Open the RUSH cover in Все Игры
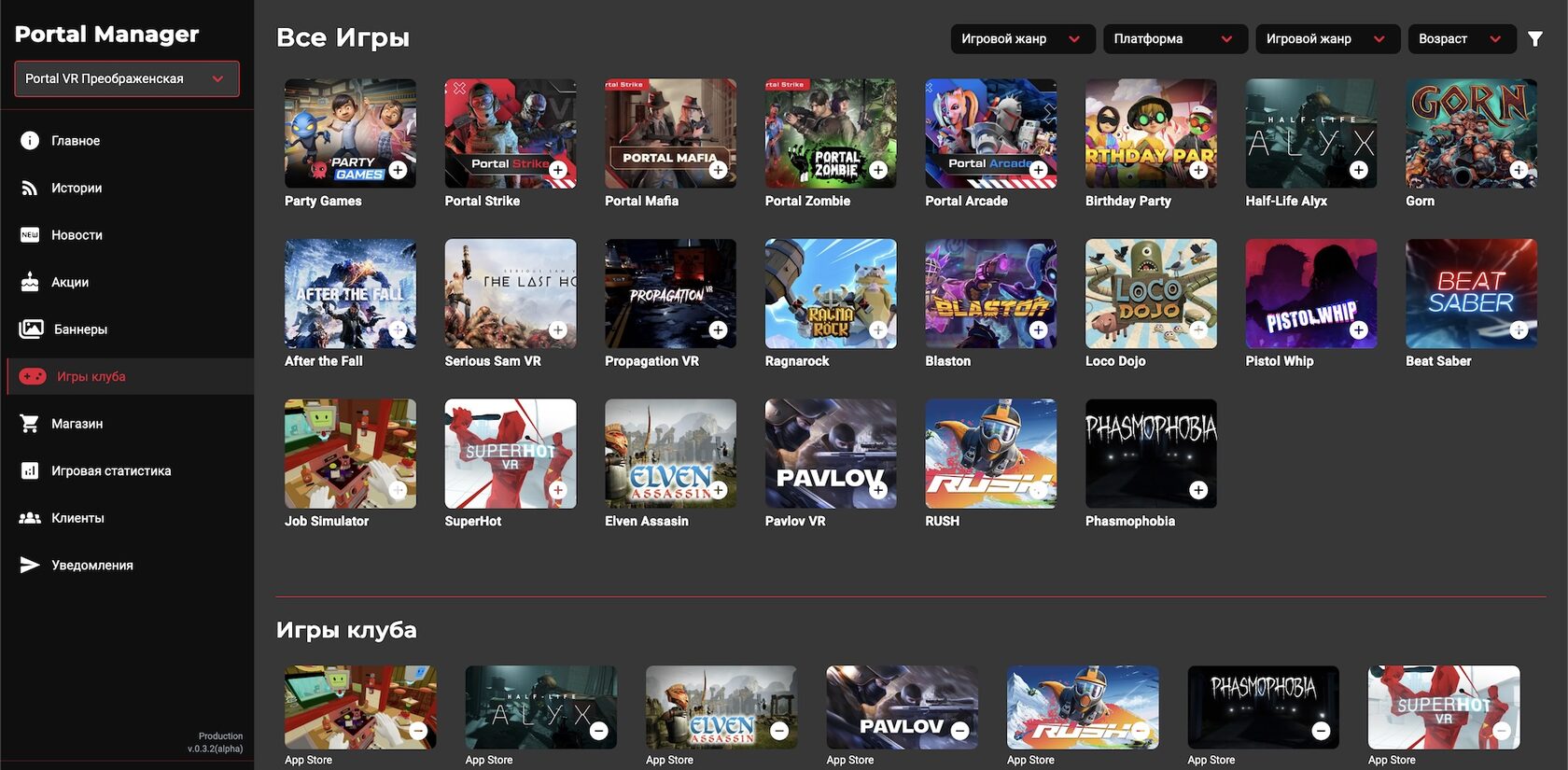1568x770 pixels. coord(991,454)
